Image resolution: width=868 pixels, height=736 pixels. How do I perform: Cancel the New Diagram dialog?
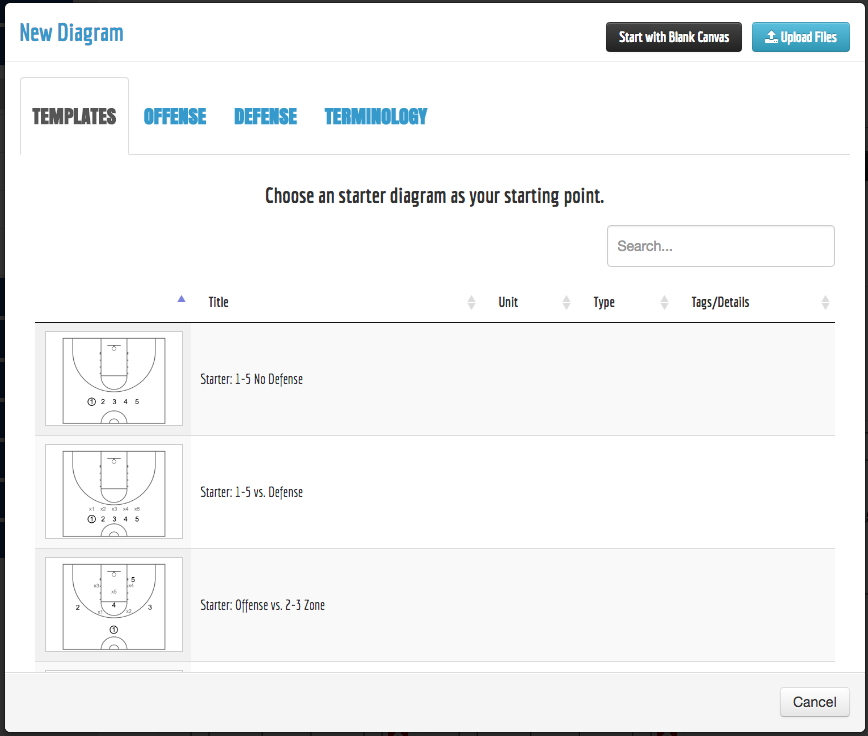[814, 702]
